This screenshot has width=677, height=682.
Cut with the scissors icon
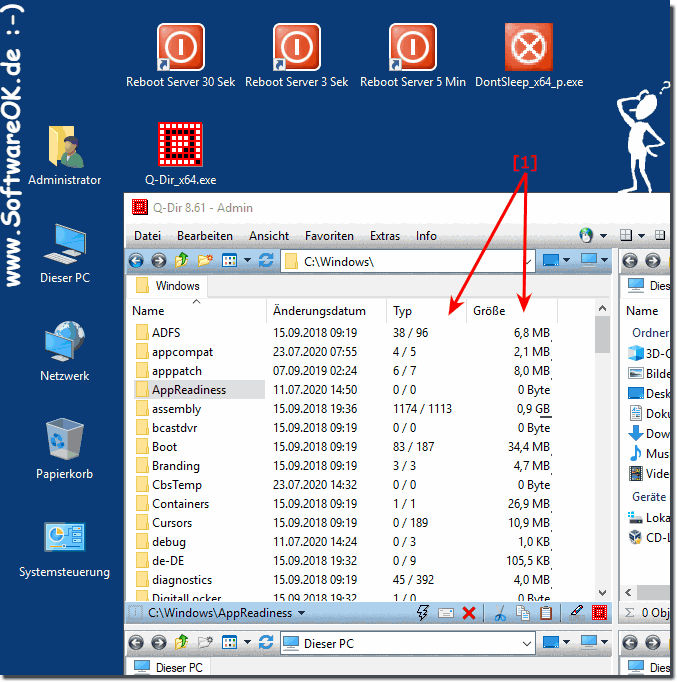click(x=500, y=613)
